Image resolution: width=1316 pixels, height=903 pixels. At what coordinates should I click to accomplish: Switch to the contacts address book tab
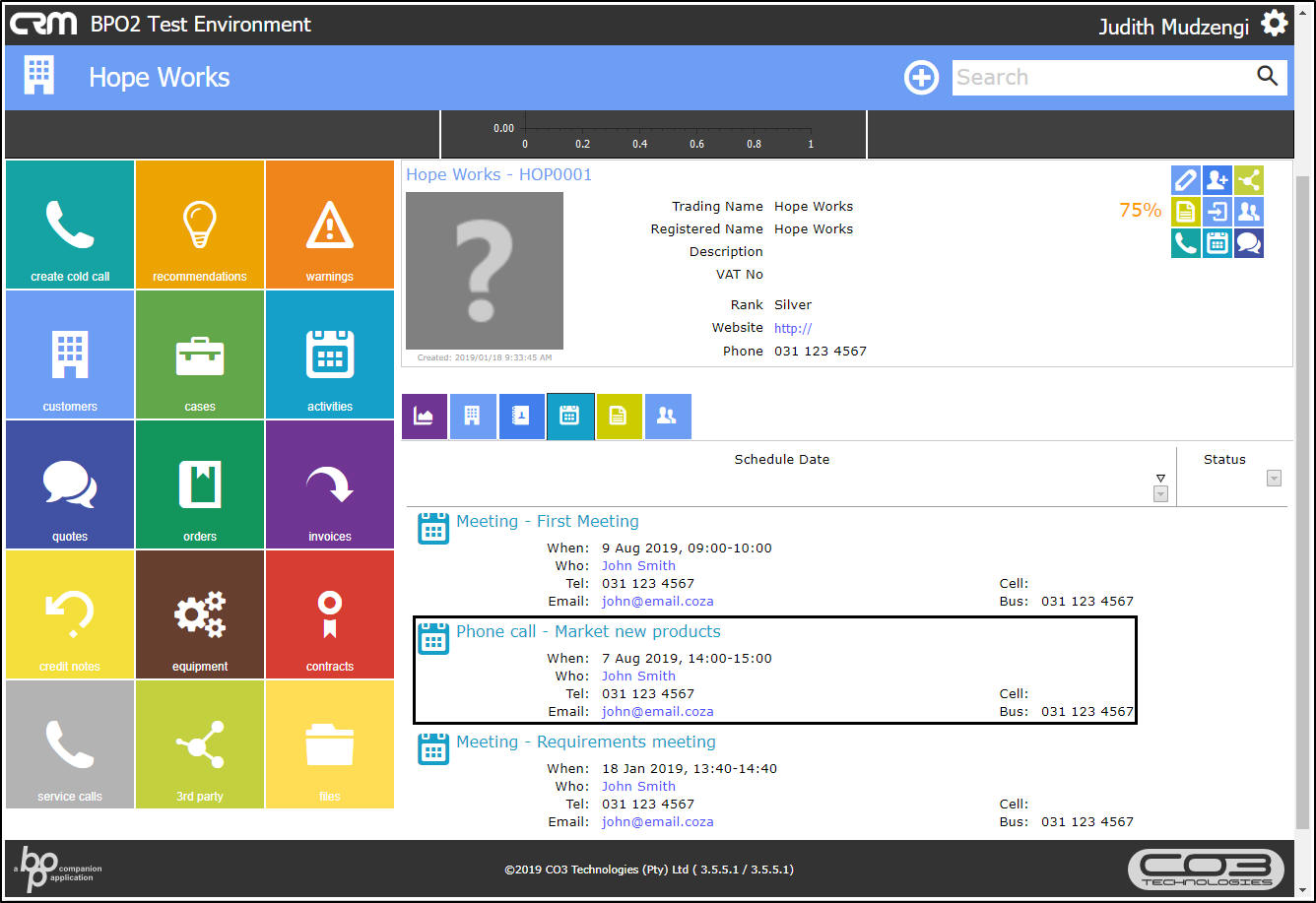(x=521, y=416)
